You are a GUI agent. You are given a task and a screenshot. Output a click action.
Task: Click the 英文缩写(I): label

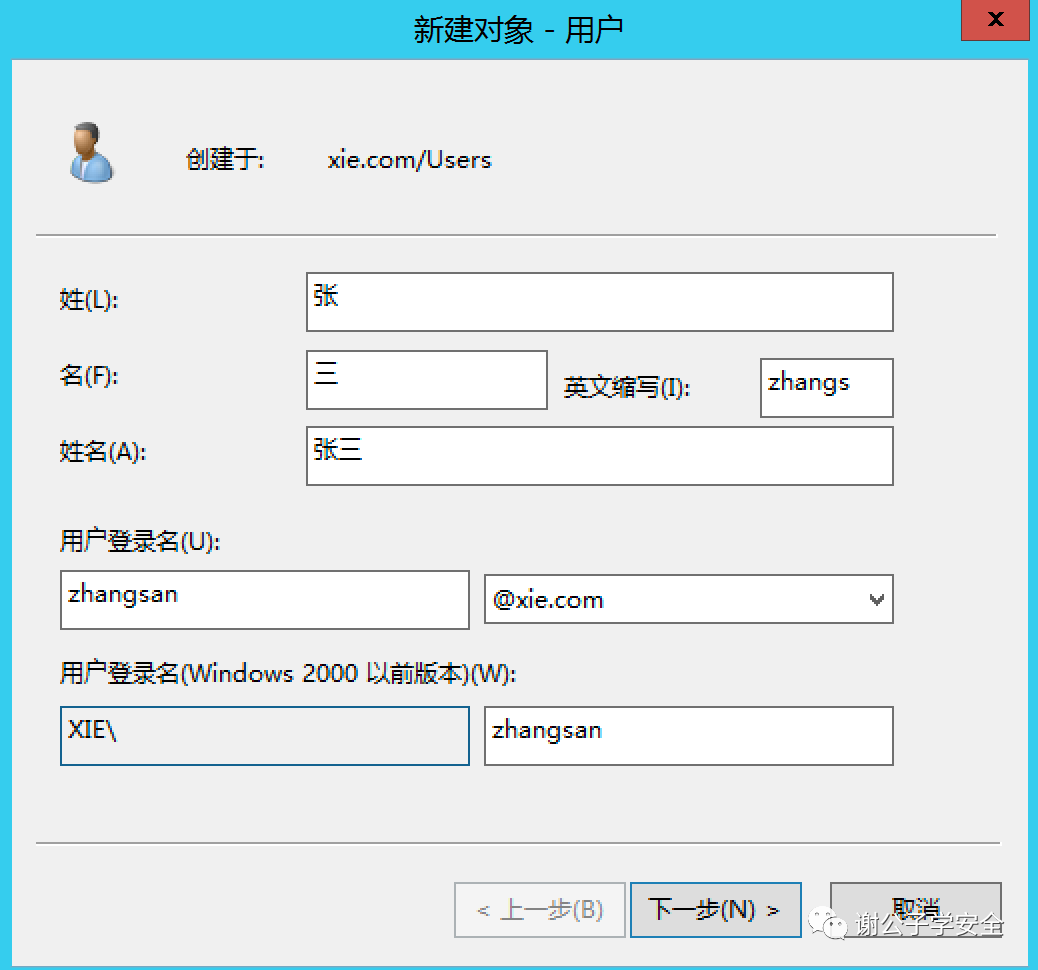(x=627, y=387)
